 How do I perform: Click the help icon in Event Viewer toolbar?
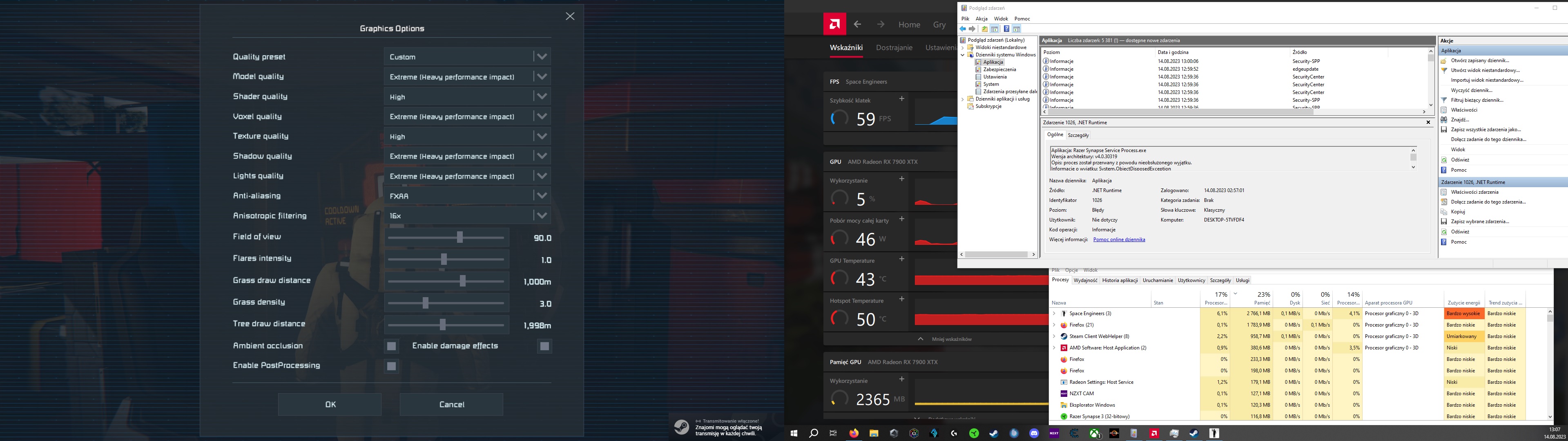(1006, 29)
